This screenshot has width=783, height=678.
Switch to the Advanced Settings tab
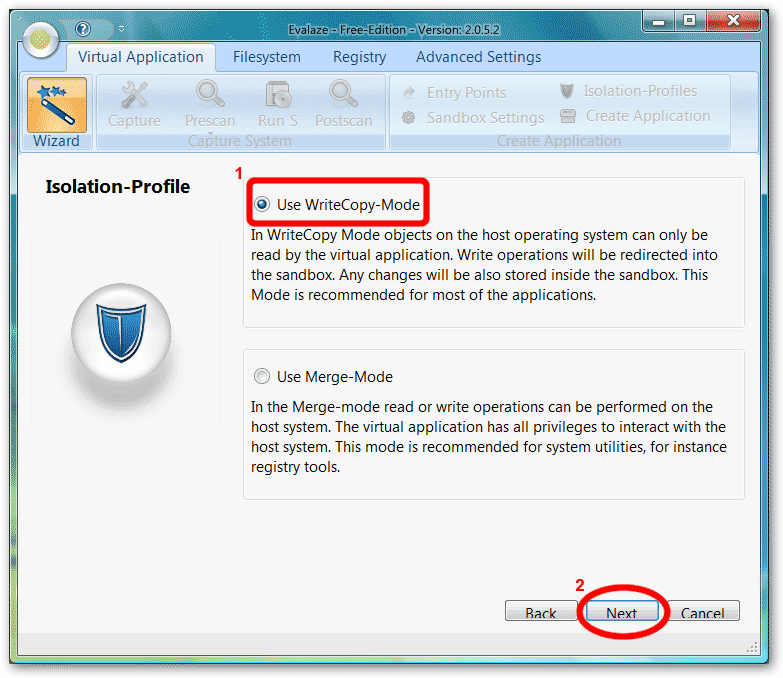coord(478,57)
